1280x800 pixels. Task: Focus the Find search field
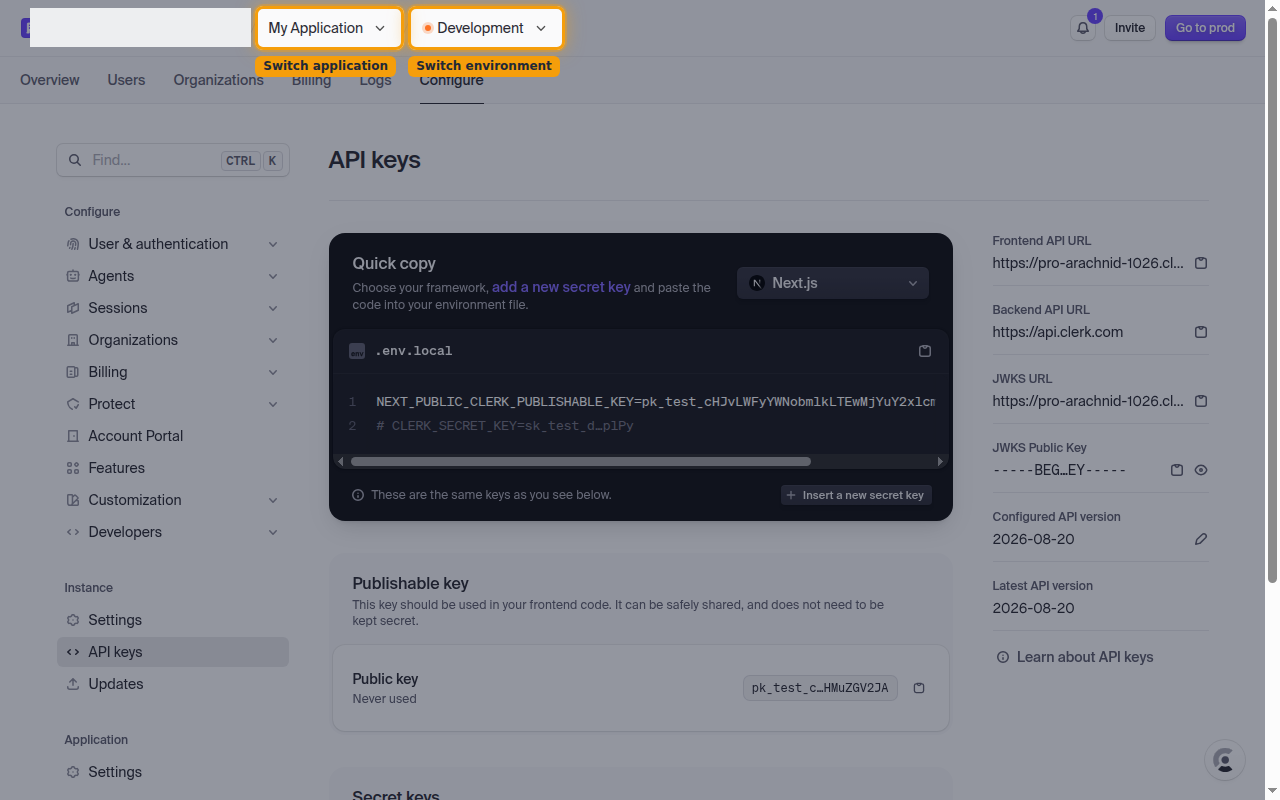[x=173, y=160]
